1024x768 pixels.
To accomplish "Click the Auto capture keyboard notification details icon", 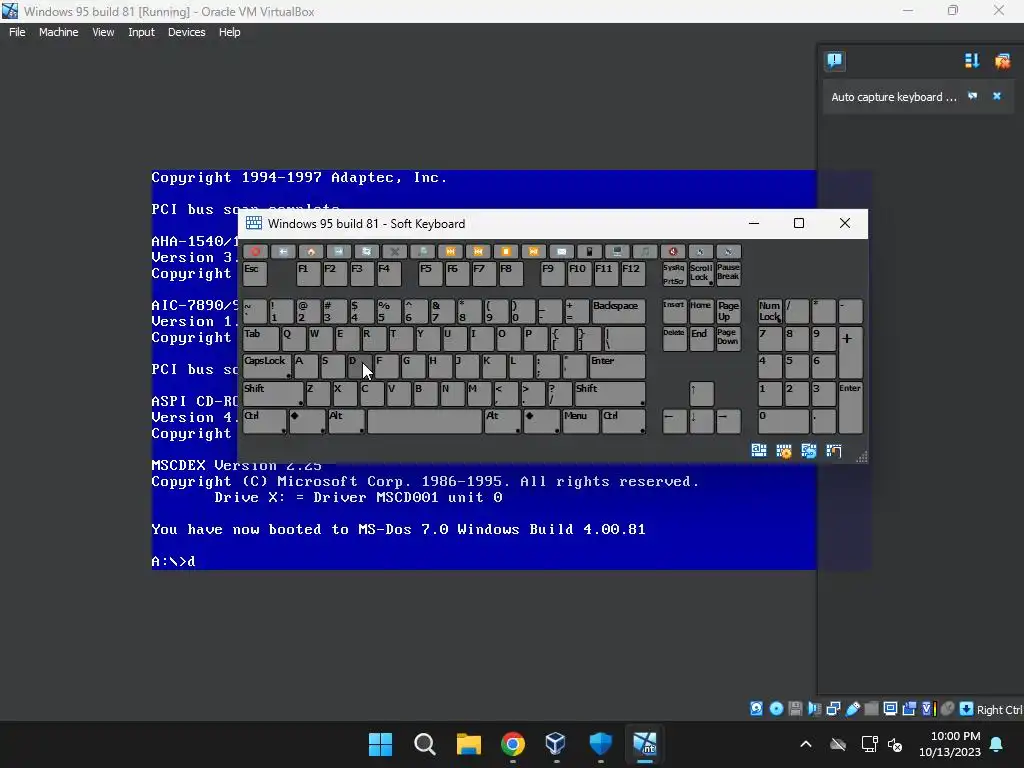I will tap(972, 96).
